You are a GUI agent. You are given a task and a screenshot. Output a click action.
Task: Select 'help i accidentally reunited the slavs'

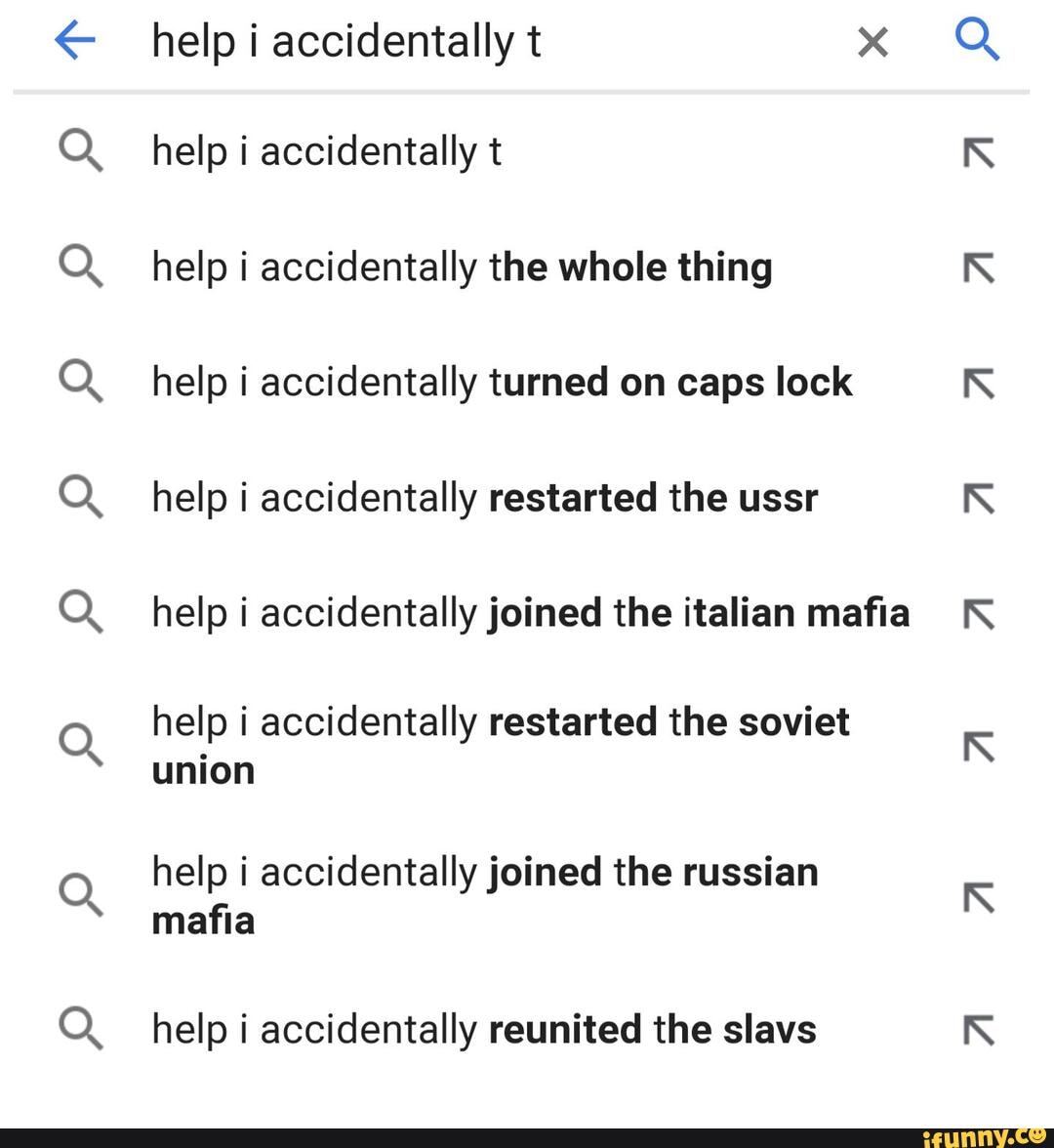(x=482, y=1028)
